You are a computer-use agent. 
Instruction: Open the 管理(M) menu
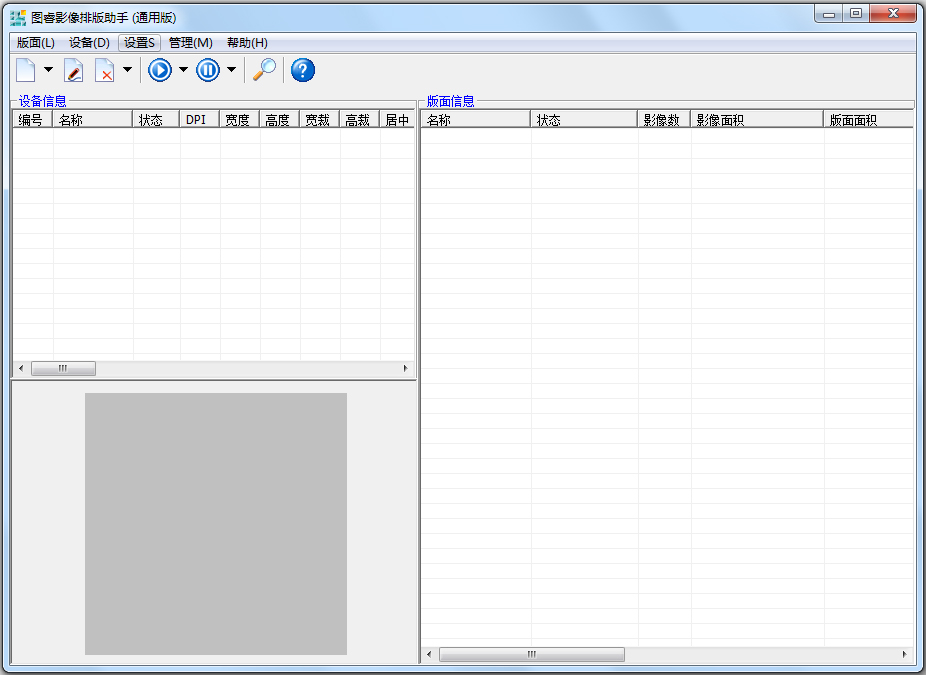click(191, 43)
